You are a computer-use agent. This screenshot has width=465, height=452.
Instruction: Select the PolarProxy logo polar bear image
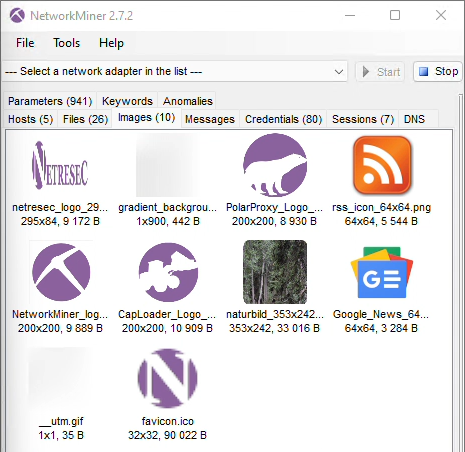coord(275,165)
